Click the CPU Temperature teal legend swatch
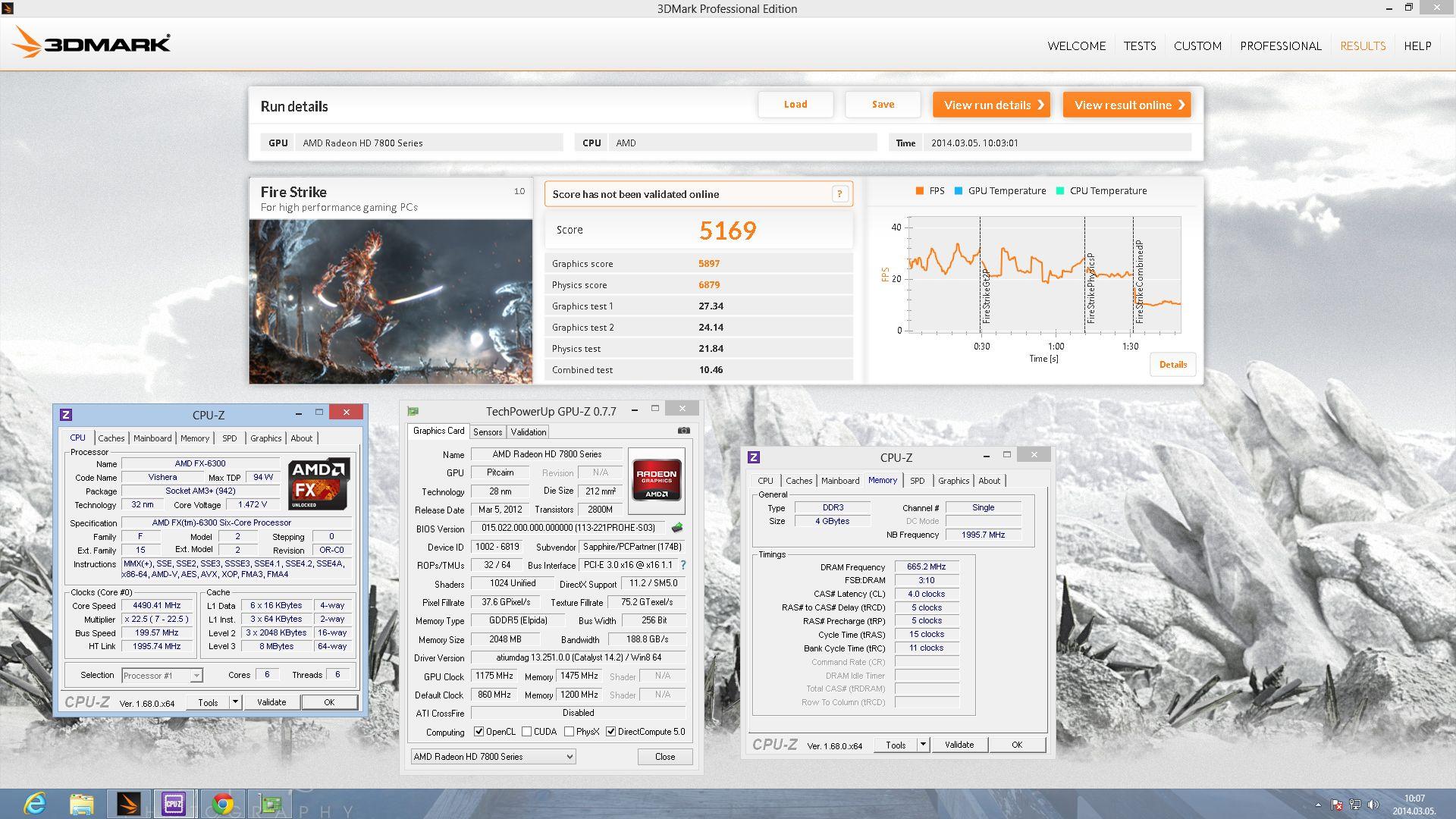Viewport: 1456px width, 819px height. coord(1060,191)
